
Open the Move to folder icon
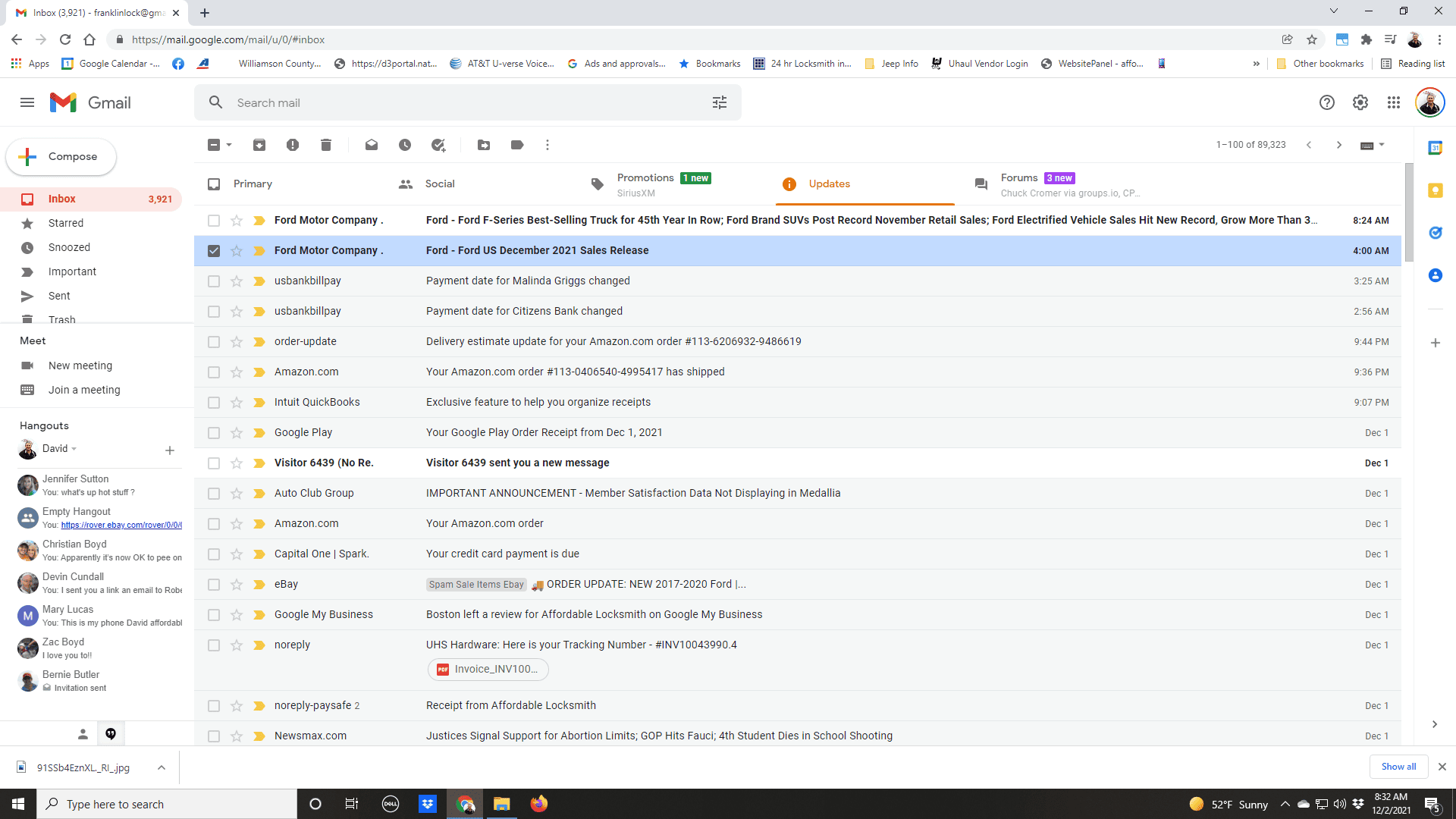tap(484, 145)
